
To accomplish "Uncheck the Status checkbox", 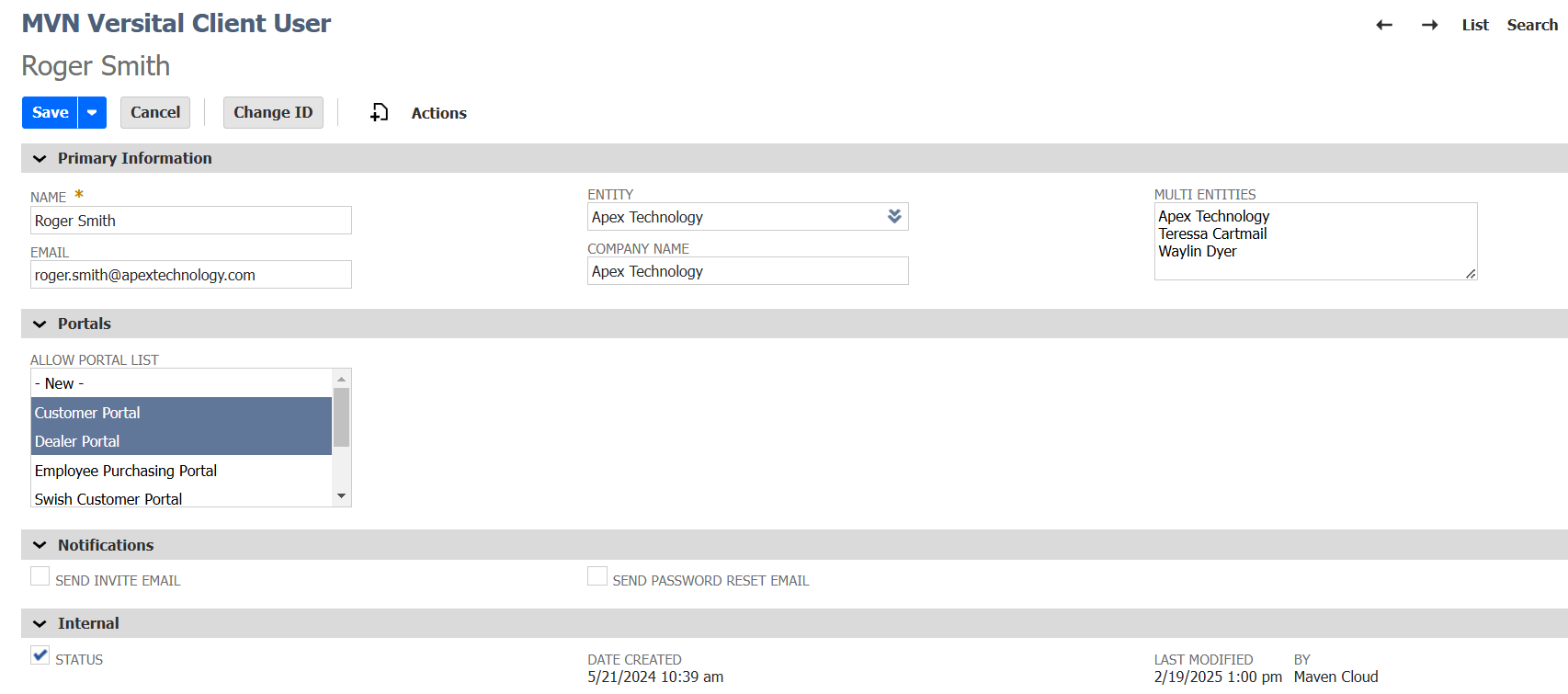I will point(40,655).
